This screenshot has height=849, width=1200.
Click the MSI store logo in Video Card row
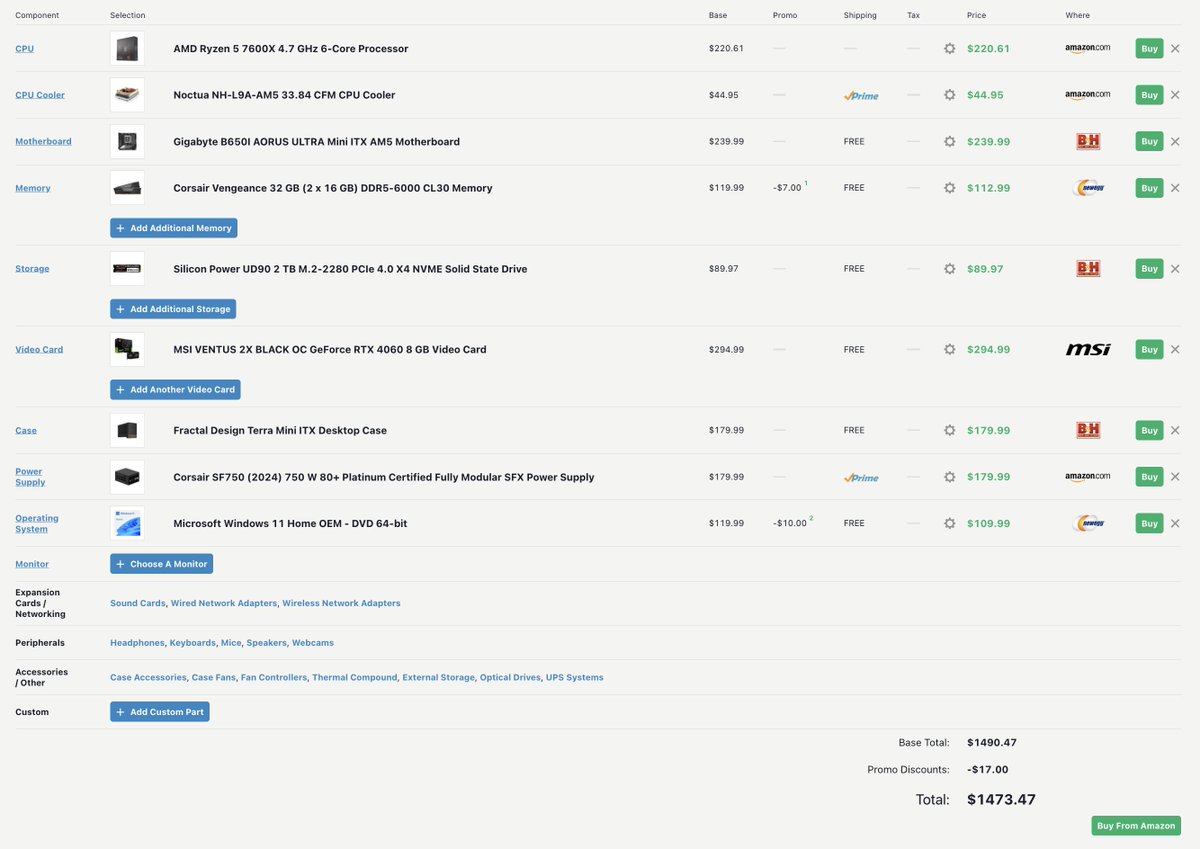(x=1088, y=349)
